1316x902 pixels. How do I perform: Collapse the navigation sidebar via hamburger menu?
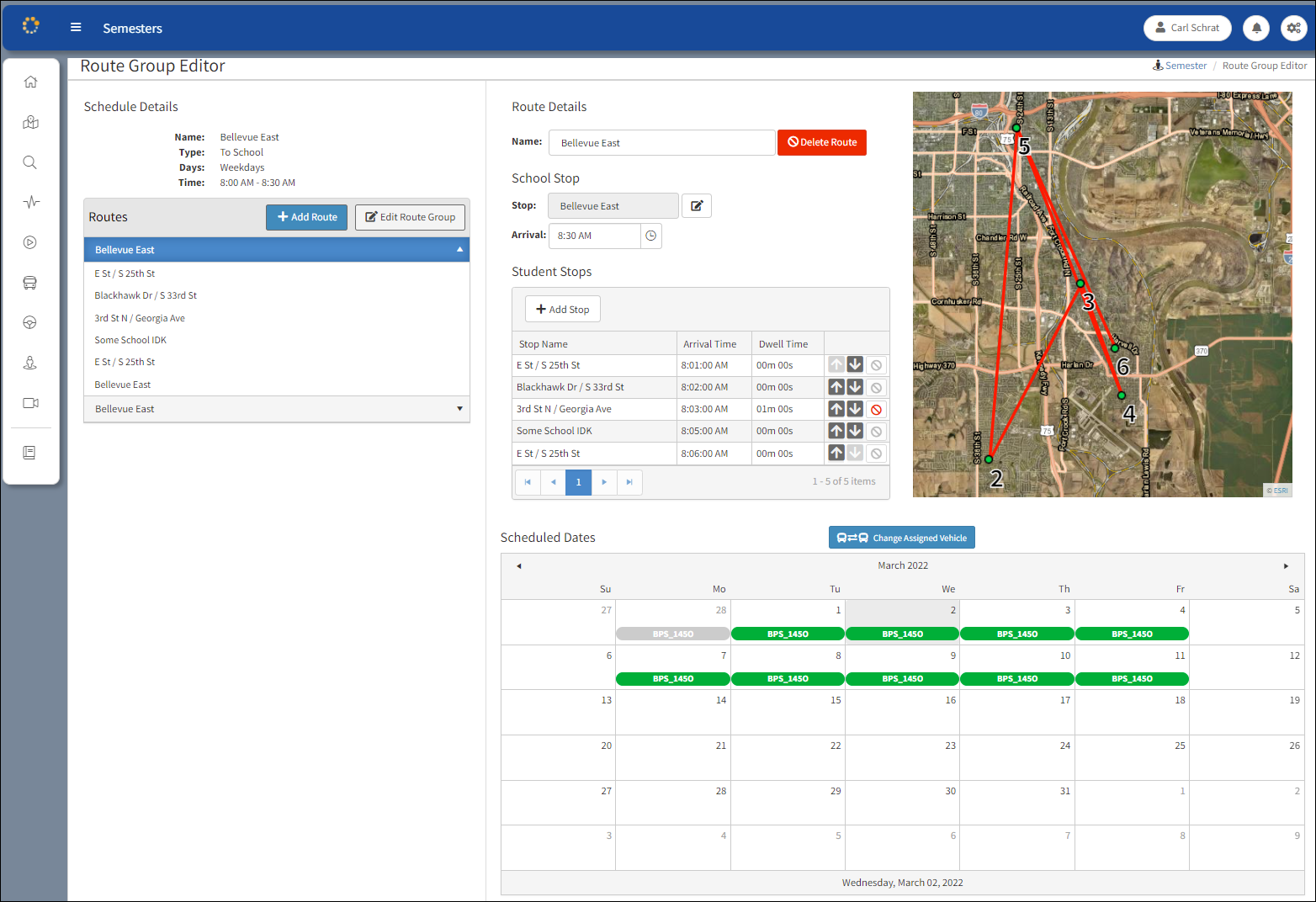[x=76, y=26]
